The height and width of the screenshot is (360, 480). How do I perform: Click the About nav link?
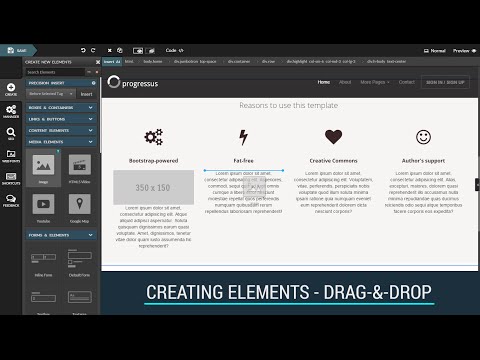pos(345,82)
